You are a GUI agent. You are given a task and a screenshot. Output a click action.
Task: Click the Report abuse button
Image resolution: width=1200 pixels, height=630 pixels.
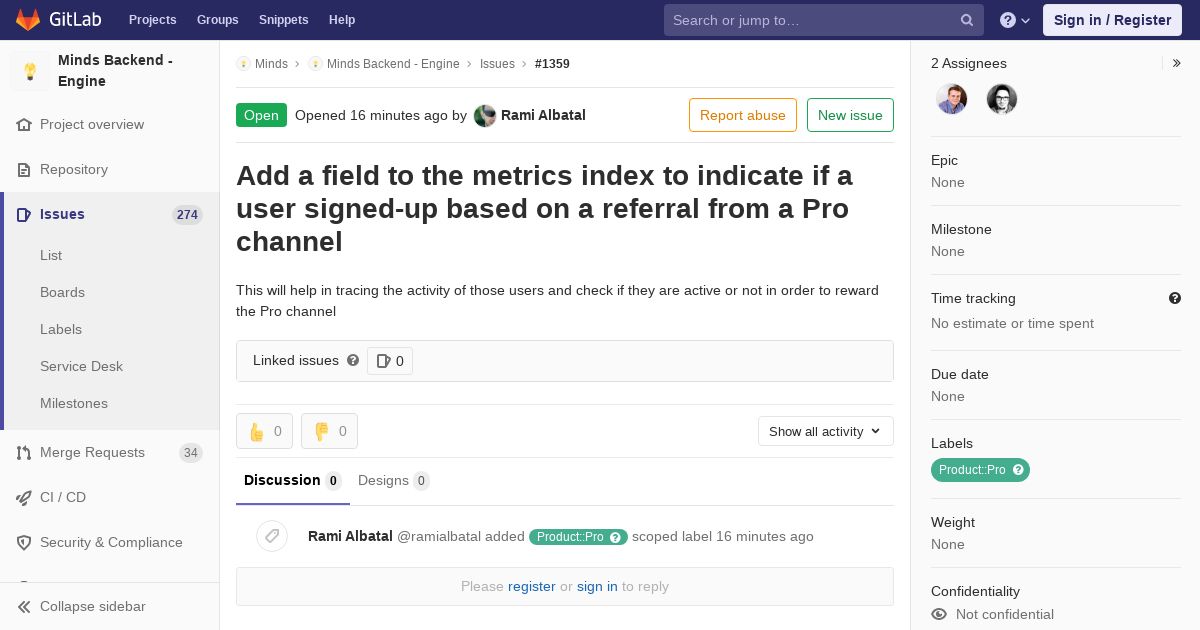tap(743, 115)
